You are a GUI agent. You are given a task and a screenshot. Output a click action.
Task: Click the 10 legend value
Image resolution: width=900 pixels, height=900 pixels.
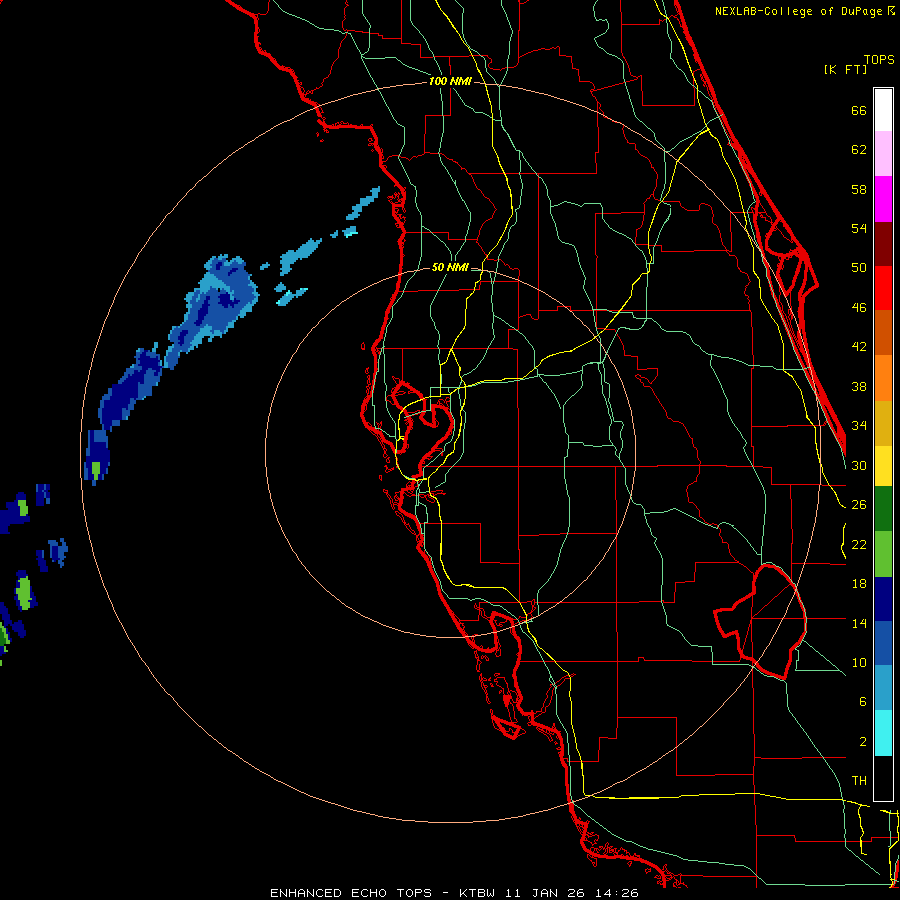tap(859, 662)
